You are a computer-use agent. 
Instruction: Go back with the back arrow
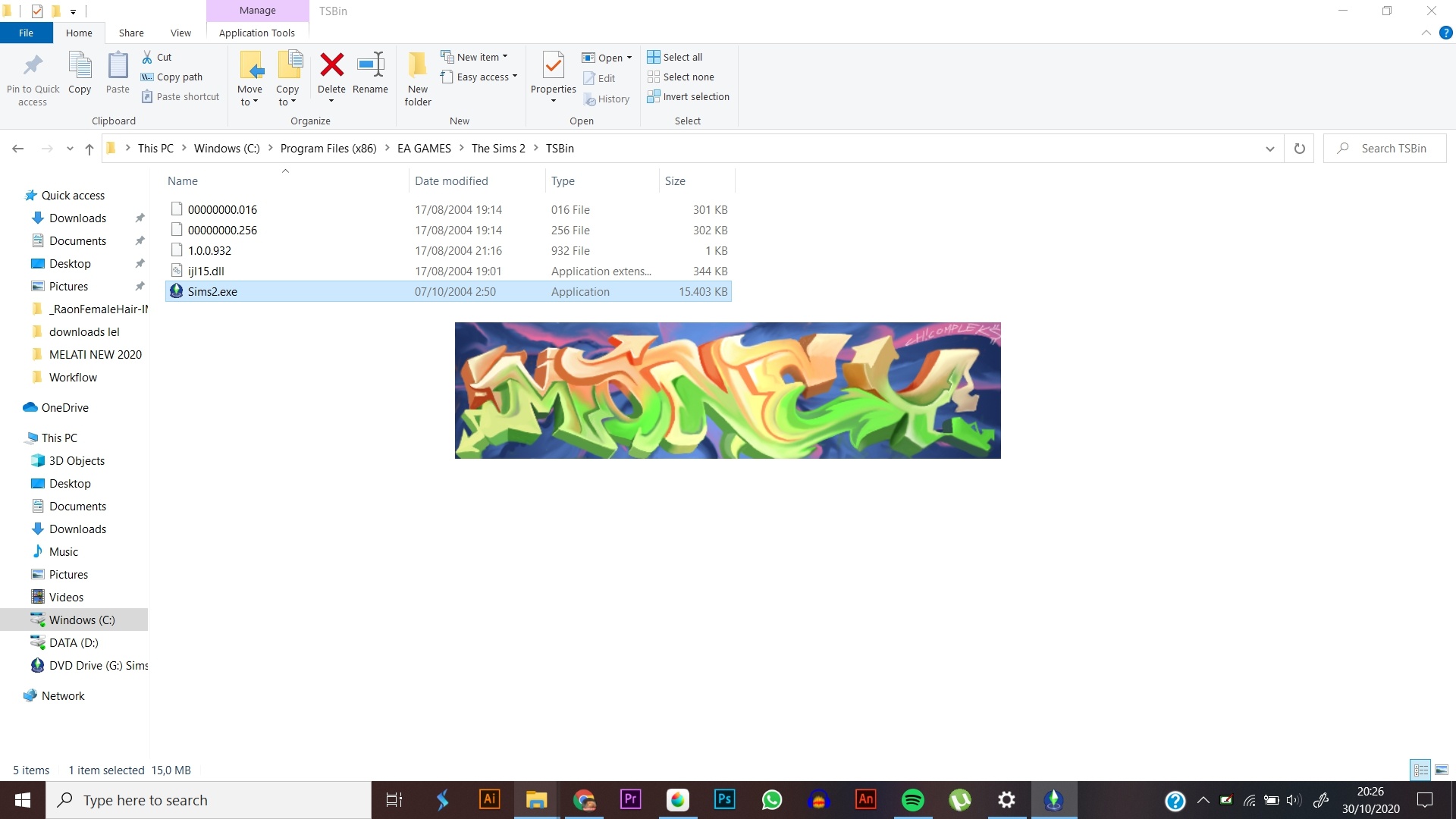(x=18, y=149)
